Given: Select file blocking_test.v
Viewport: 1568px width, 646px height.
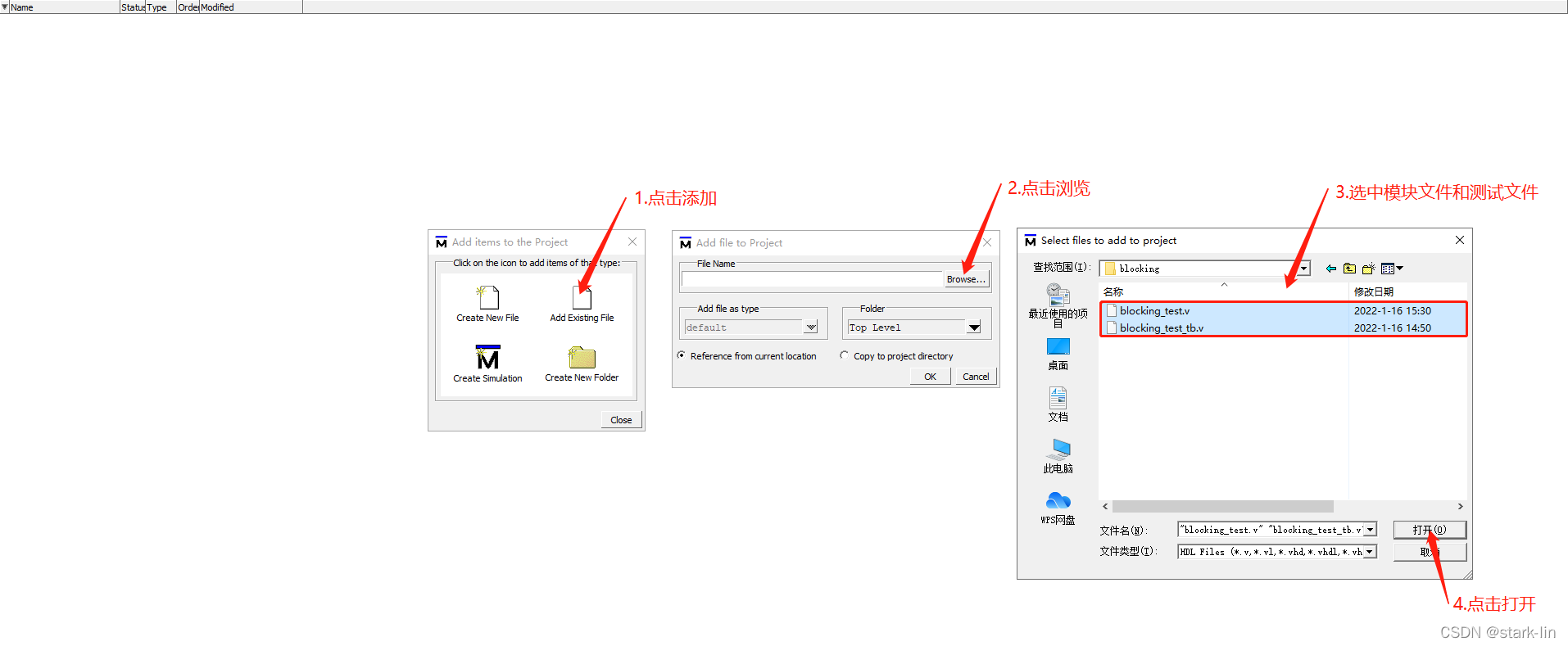Looking at the screenshot, I should pyautogui.click(x=1154, y=310).
